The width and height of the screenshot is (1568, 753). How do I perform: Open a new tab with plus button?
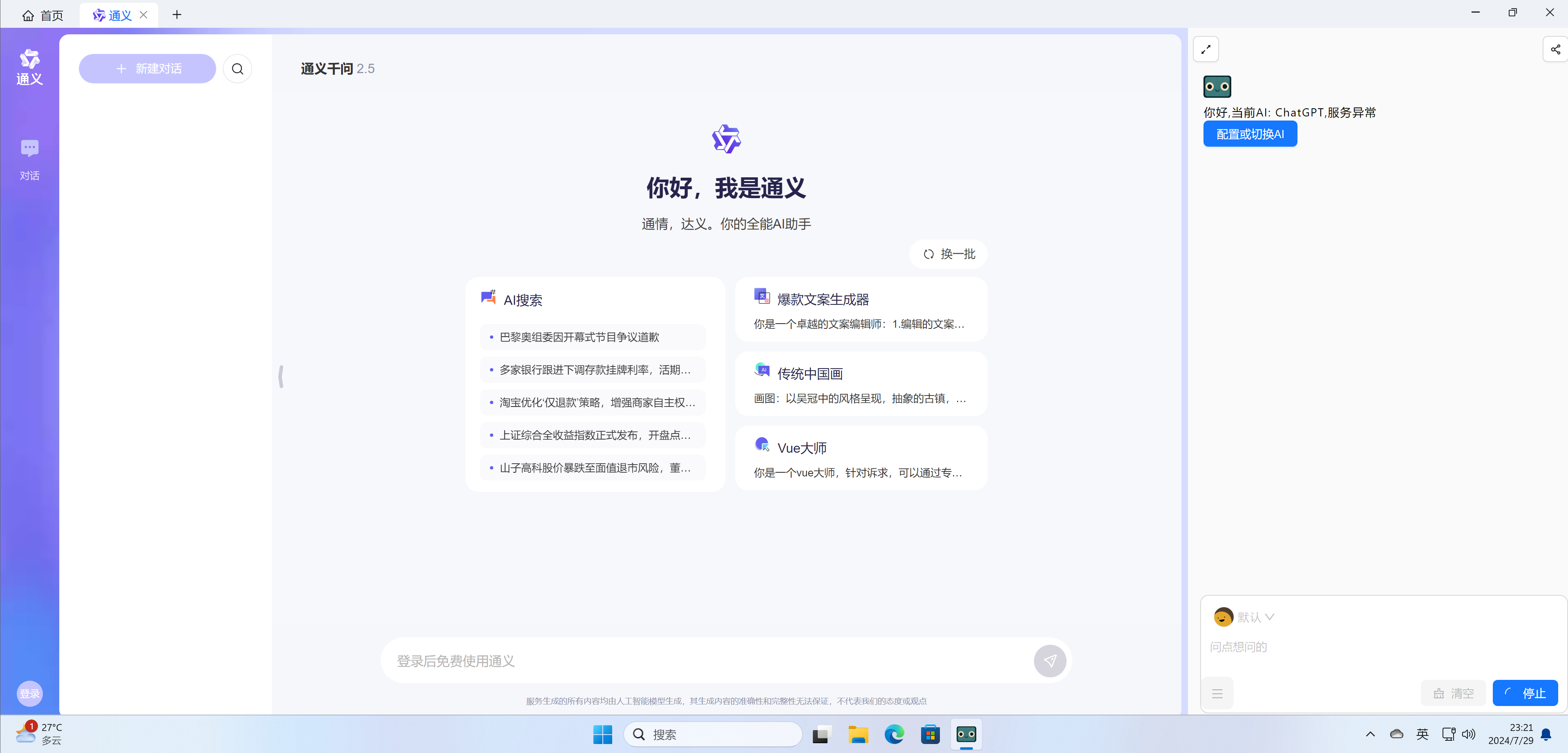(177, 15)
